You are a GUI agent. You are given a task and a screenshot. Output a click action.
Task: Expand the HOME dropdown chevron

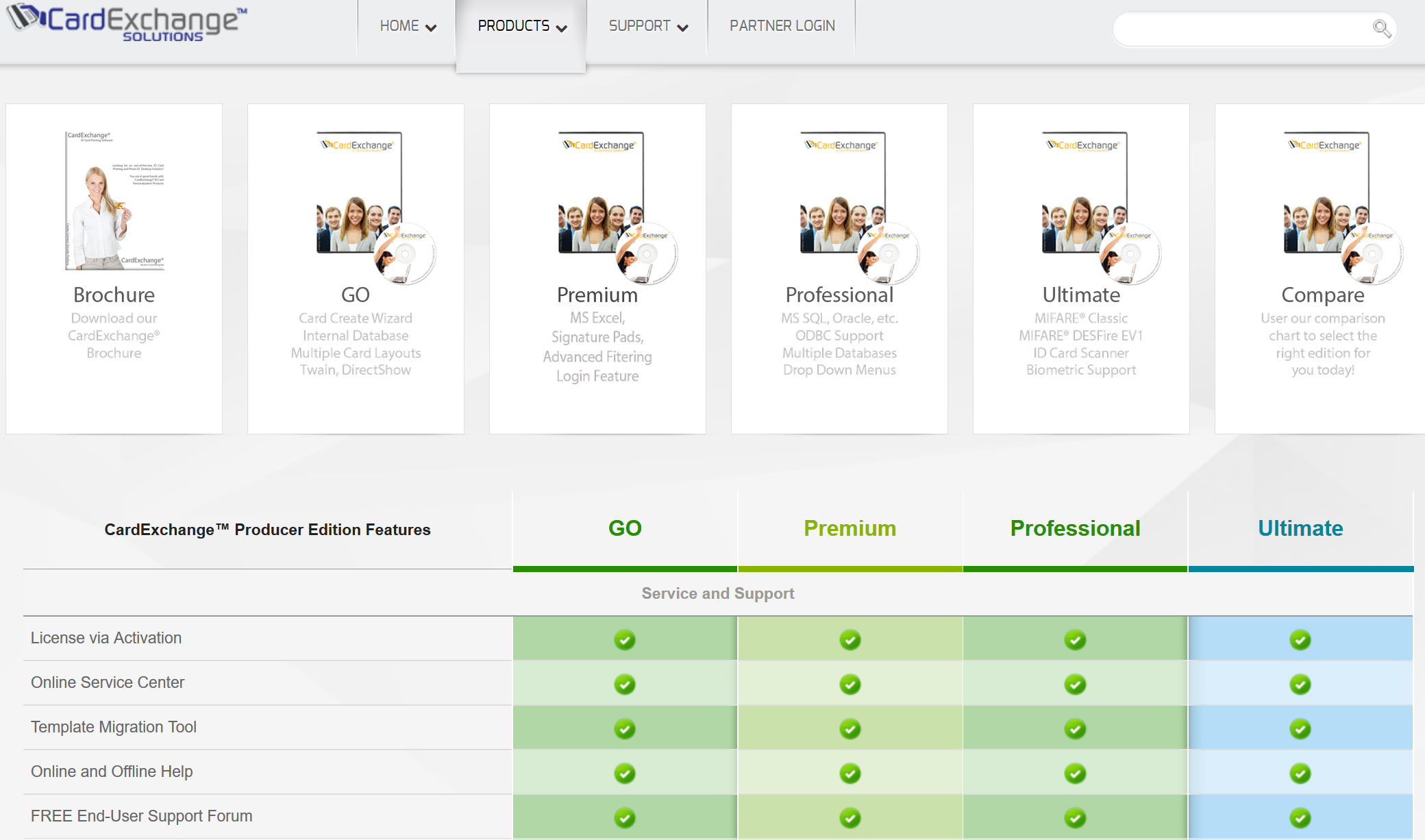431,28
